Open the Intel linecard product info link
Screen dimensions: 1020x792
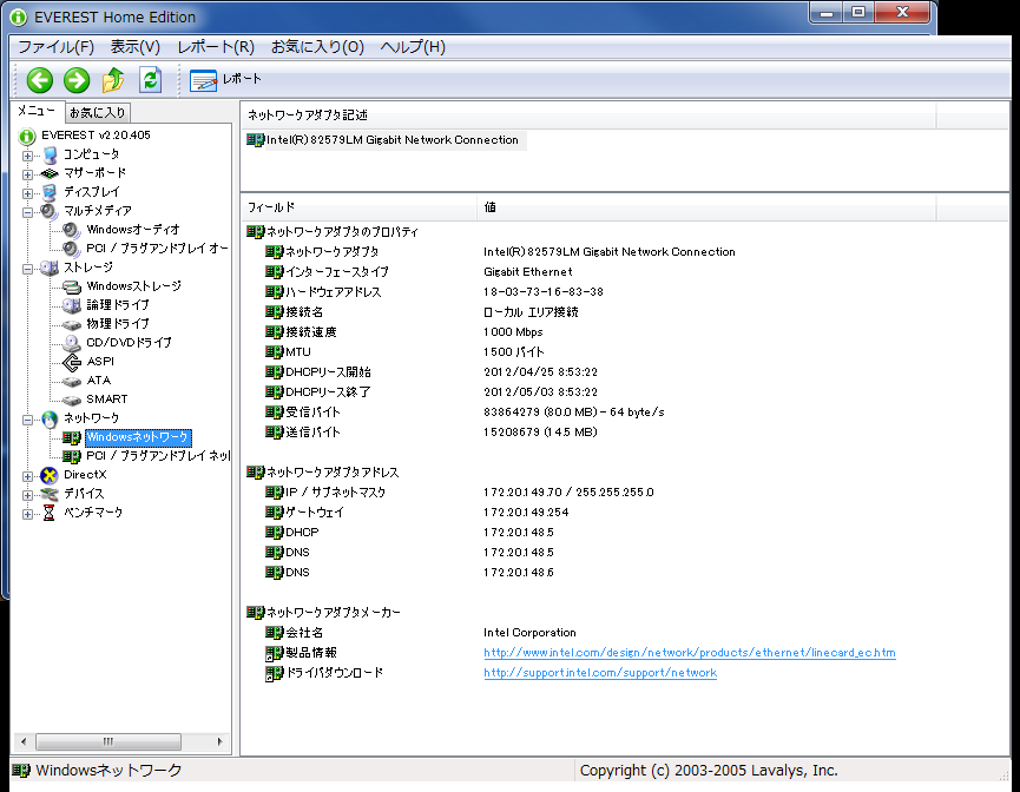(690, 652)
